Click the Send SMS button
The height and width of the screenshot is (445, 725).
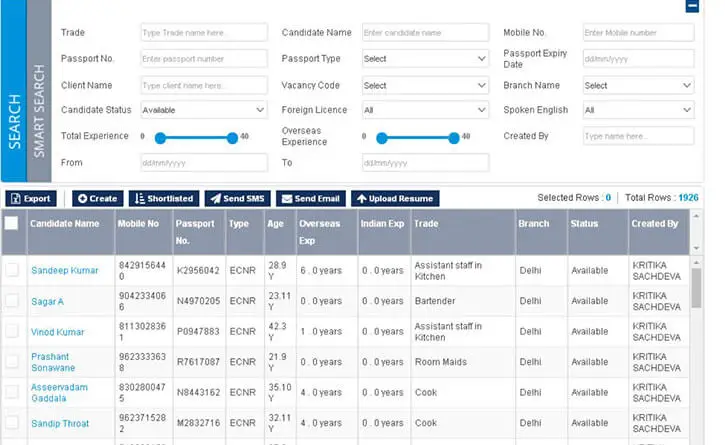(238, 199)
